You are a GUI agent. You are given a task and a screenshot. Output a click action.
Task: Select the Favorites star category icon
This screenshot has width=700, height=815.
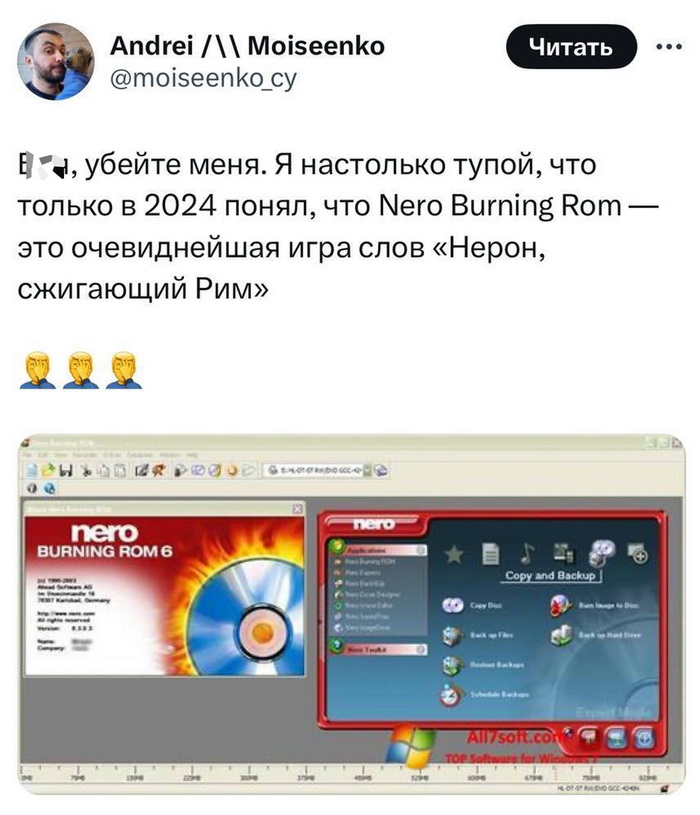(x=454, y=554)
